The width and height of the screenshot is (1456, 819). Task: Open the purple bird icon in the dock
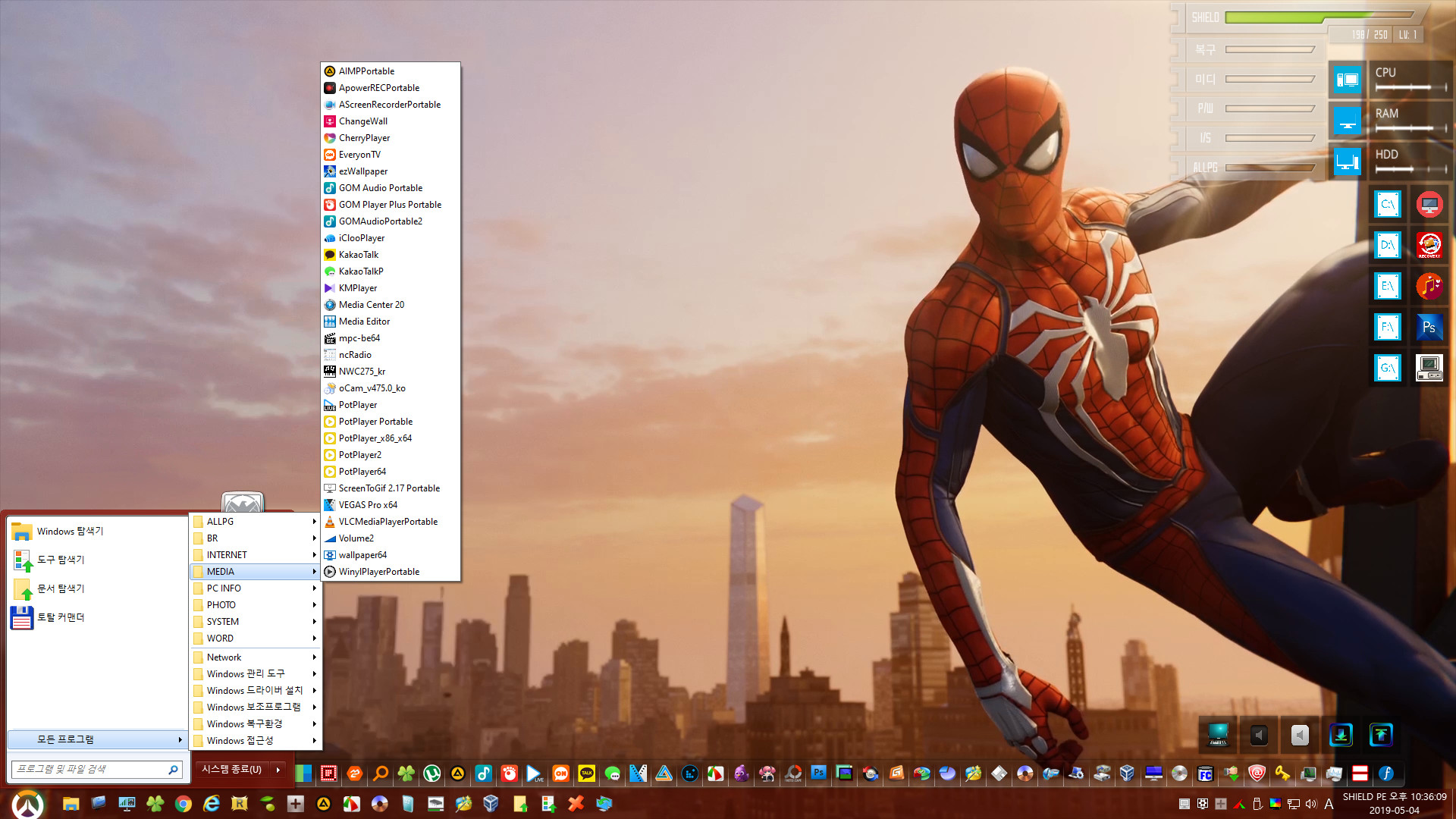pos(742,773)
